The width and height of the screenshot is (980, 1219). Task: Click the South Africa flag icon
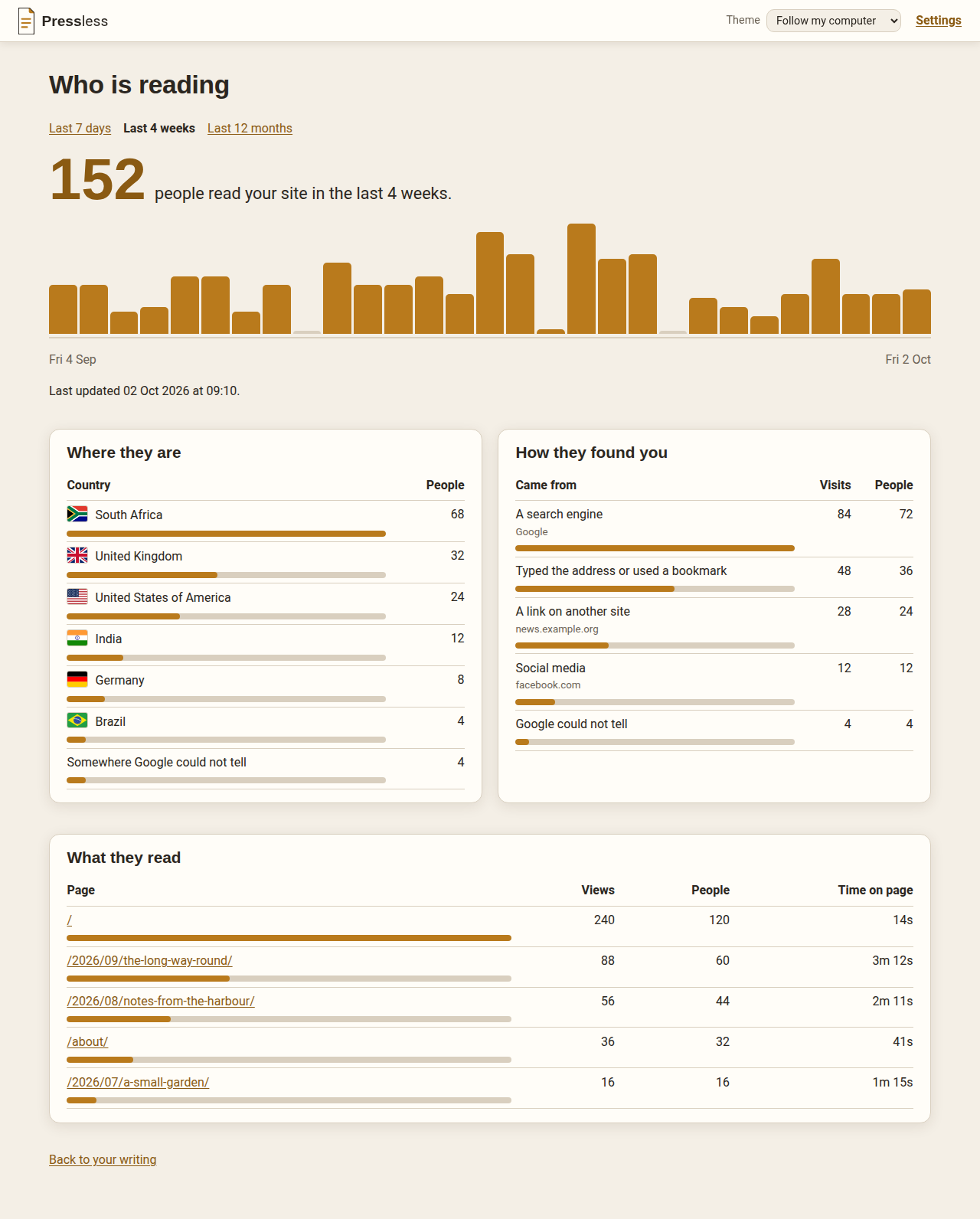[77, 514]
